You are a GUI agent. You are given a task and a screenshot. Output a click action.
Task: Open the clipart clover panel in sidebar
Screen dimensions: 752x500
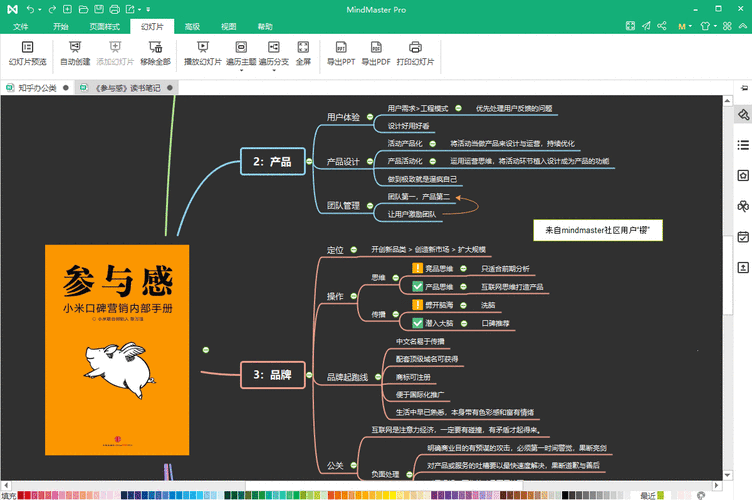click(x=742, y=206)
